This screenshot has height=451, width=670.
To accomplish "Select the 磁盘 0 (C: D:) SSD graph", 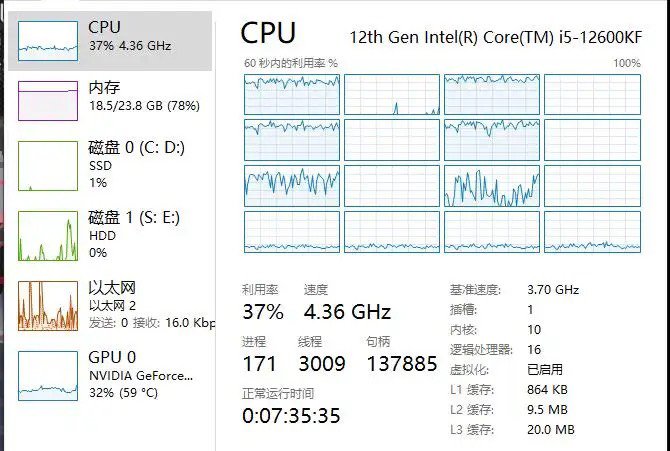I will pos(48,166).
